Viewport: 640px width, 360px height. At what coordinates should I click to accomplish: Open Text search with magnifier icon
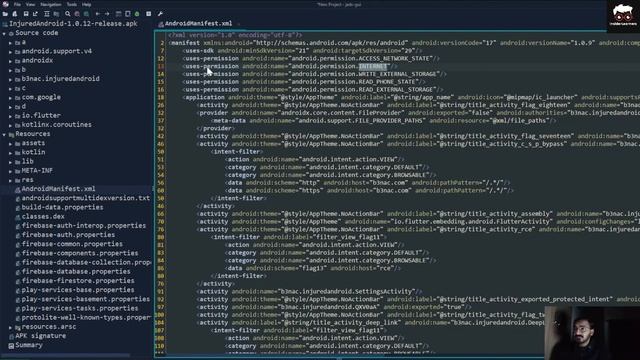click(x=68, y=14)
